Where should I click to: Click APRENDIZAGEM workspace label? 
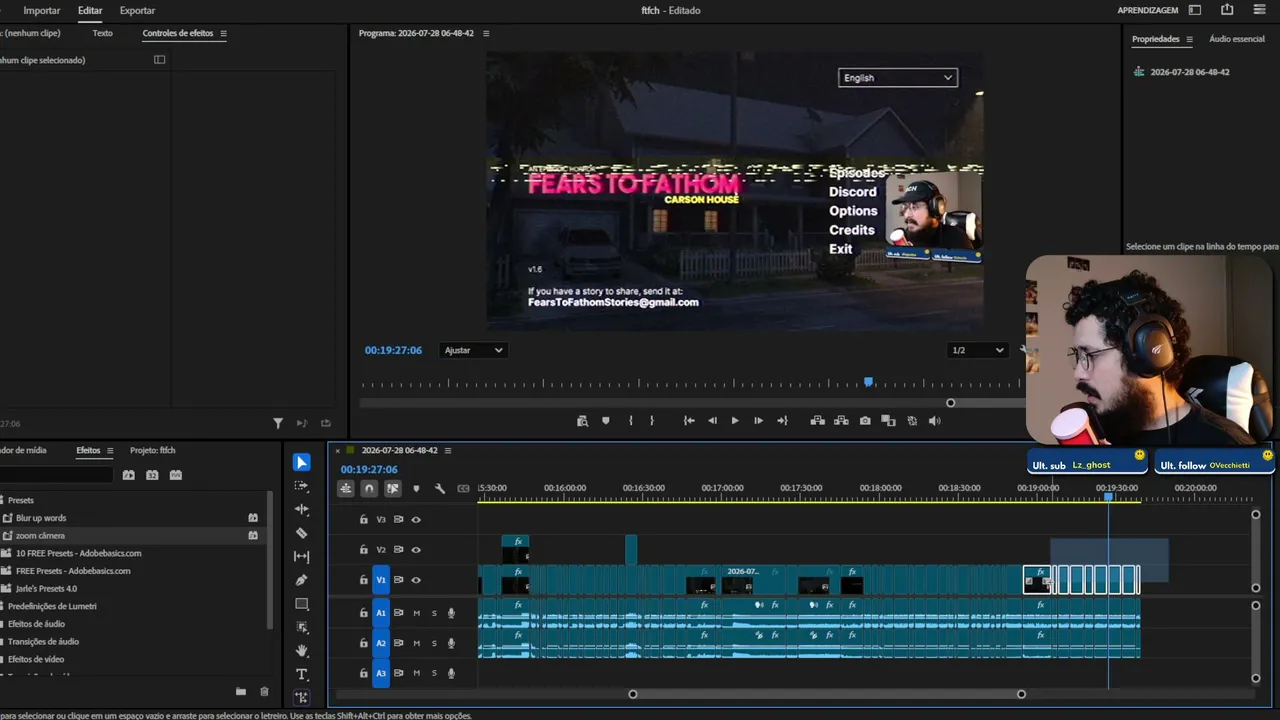pyautogui.click(x=1148, y=10)
